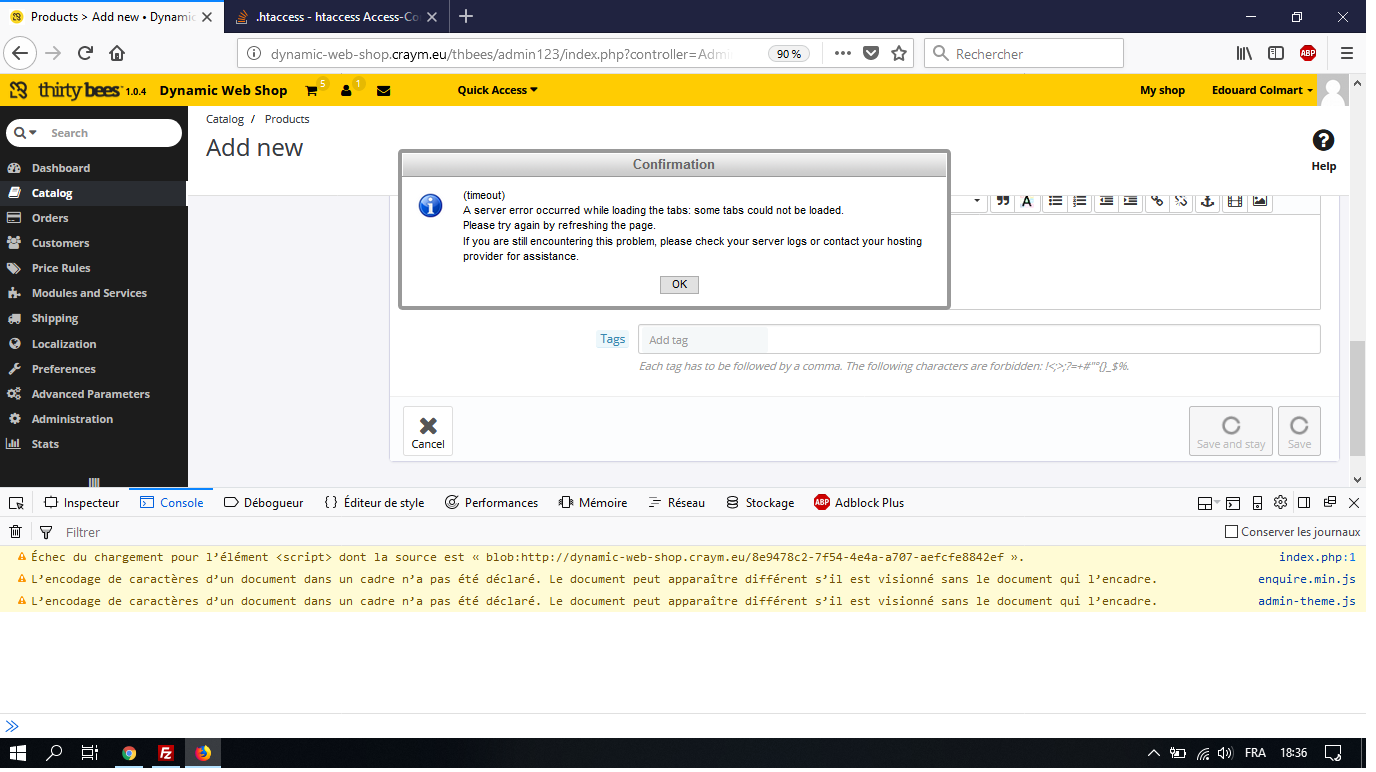
Task: Open the Edouard Colmart user menu
Action: 1262,90
